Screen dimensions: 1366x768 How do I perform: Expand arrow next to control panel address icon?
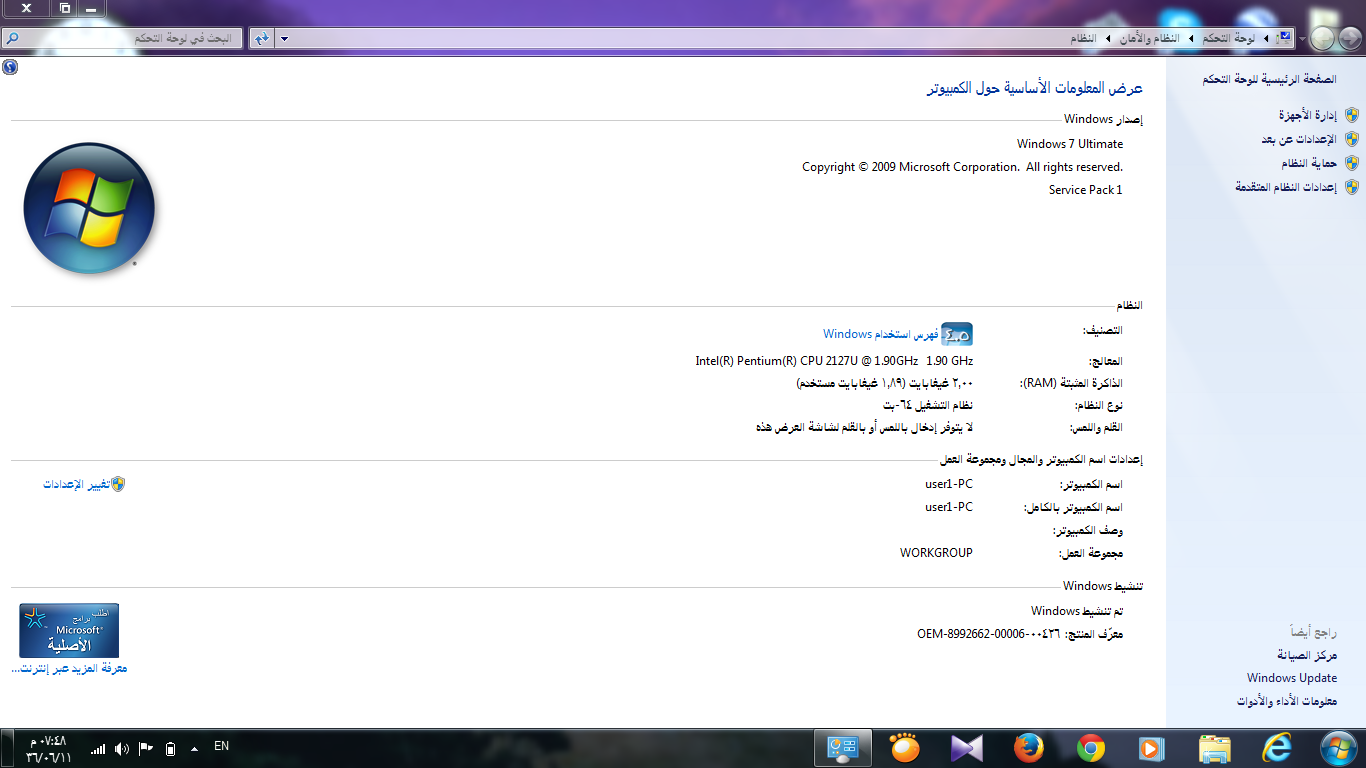click(x=1267, y=38)
